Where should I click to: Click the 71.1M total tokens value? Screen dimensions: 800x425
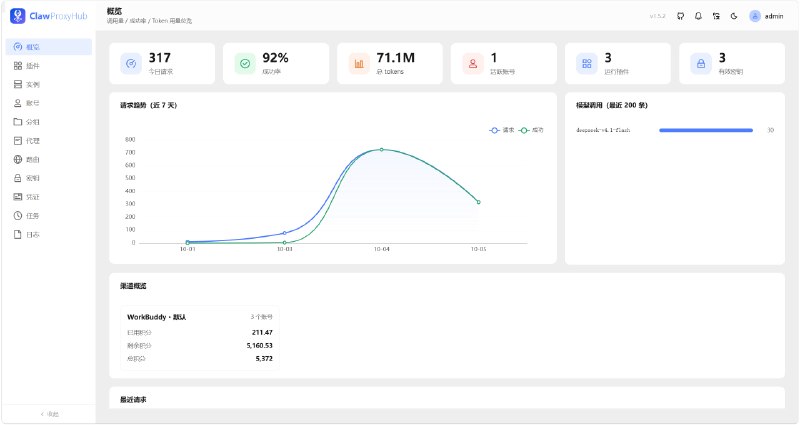pyautogui.click(x=395, y=58)
